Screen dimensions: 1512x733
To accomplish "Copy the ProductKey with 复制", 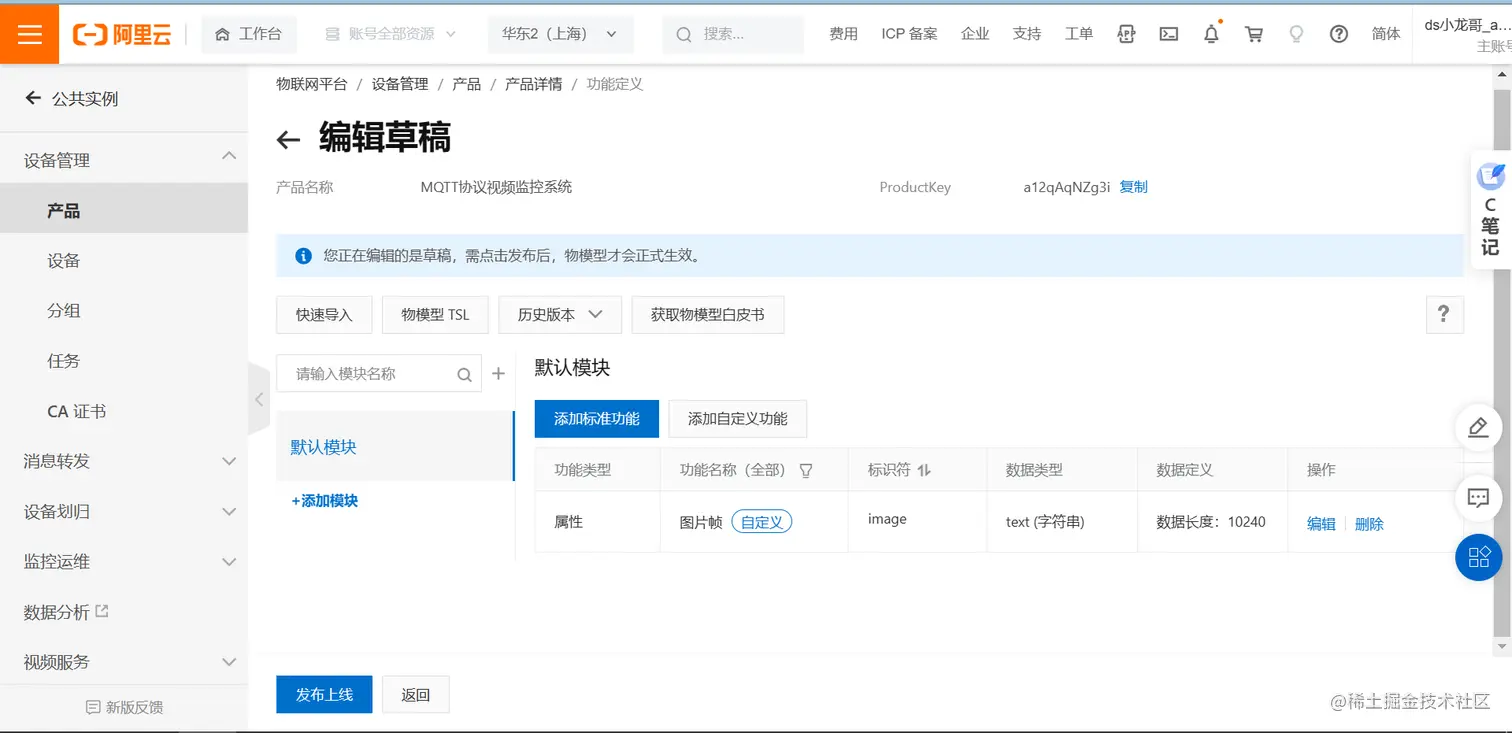I will [x=1133, y=187].
